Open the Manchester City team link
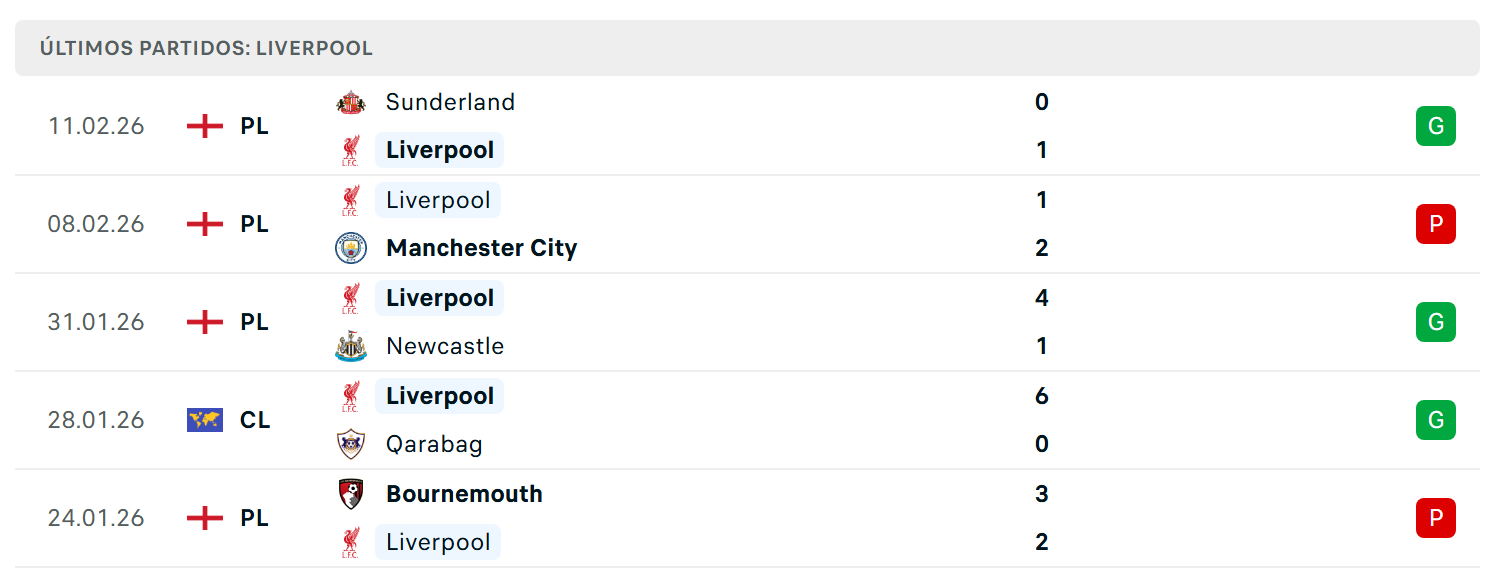 point(482,248)
